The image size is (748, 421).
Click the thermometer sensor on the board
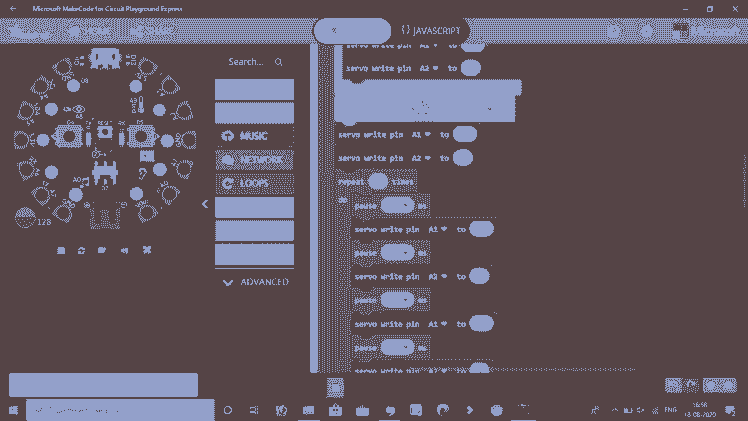click(140, 104)
